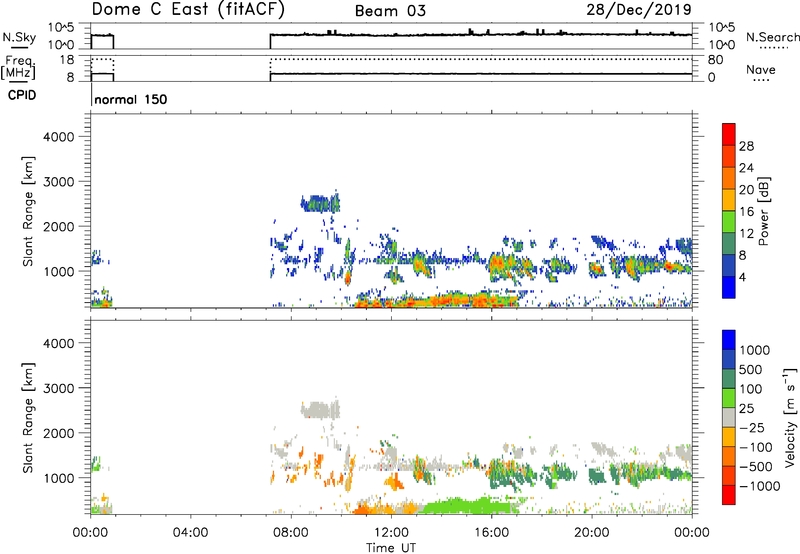The height and width of the screenshot is (554, 800).
Task: Select the CPID row label
Action: coord(22,95)
